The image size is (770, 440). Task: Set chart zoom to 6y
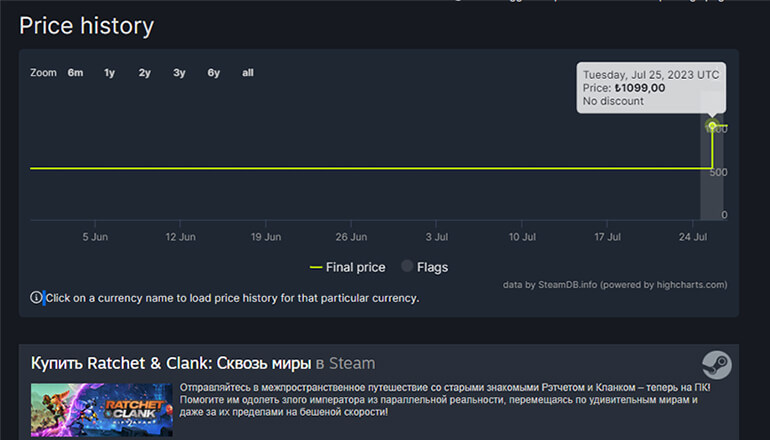[x=214, y=73]
